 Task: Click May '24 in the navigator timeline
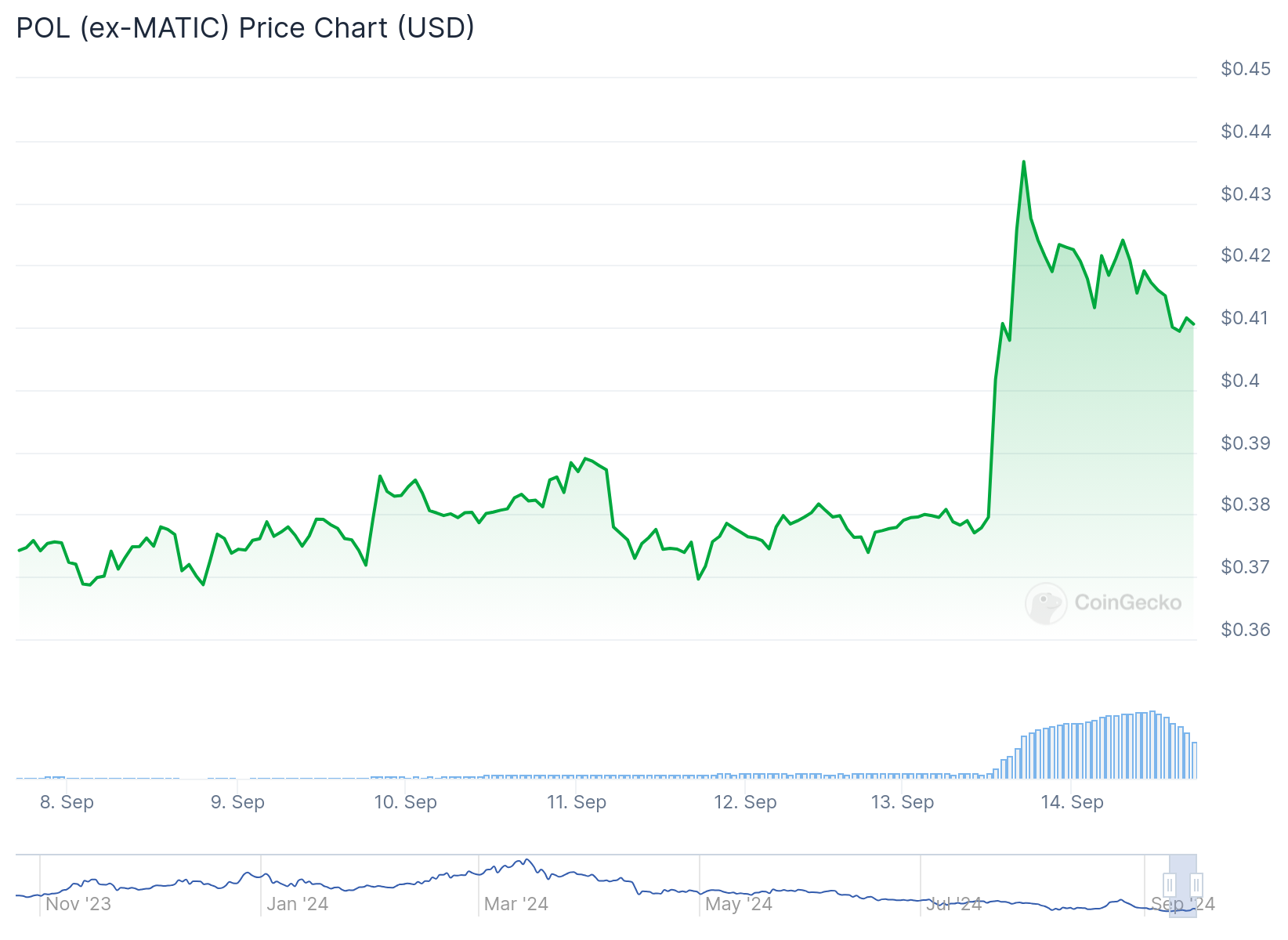pos(739,904)
